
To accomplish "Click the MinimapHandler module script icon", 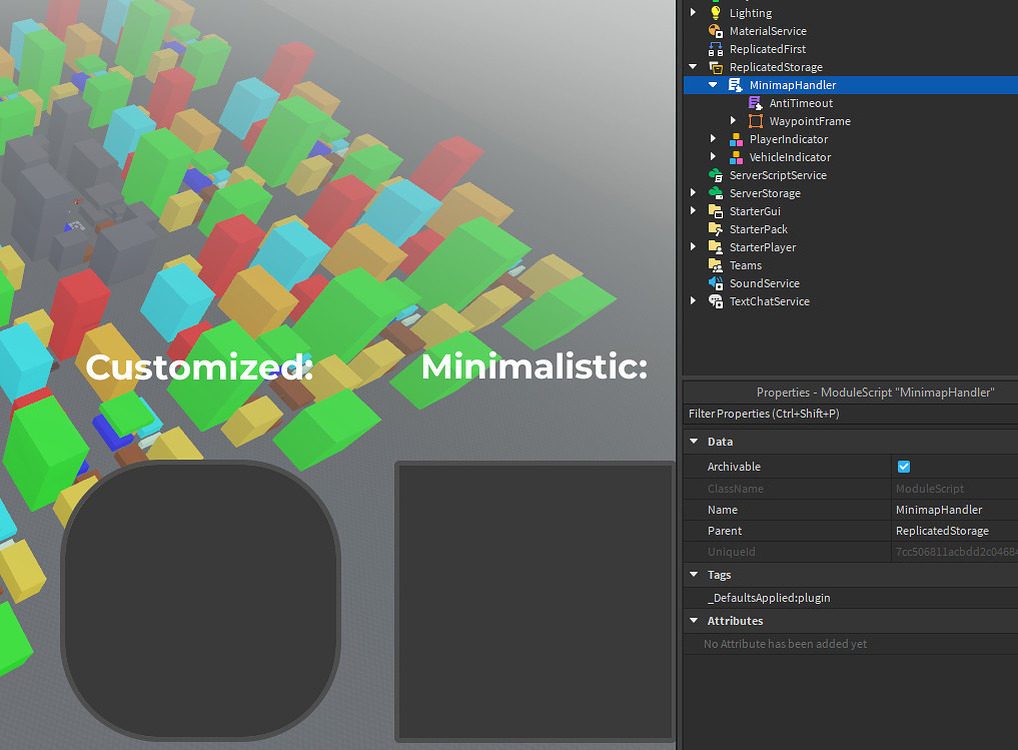I will pyautogui.click(x=736, y=85).
